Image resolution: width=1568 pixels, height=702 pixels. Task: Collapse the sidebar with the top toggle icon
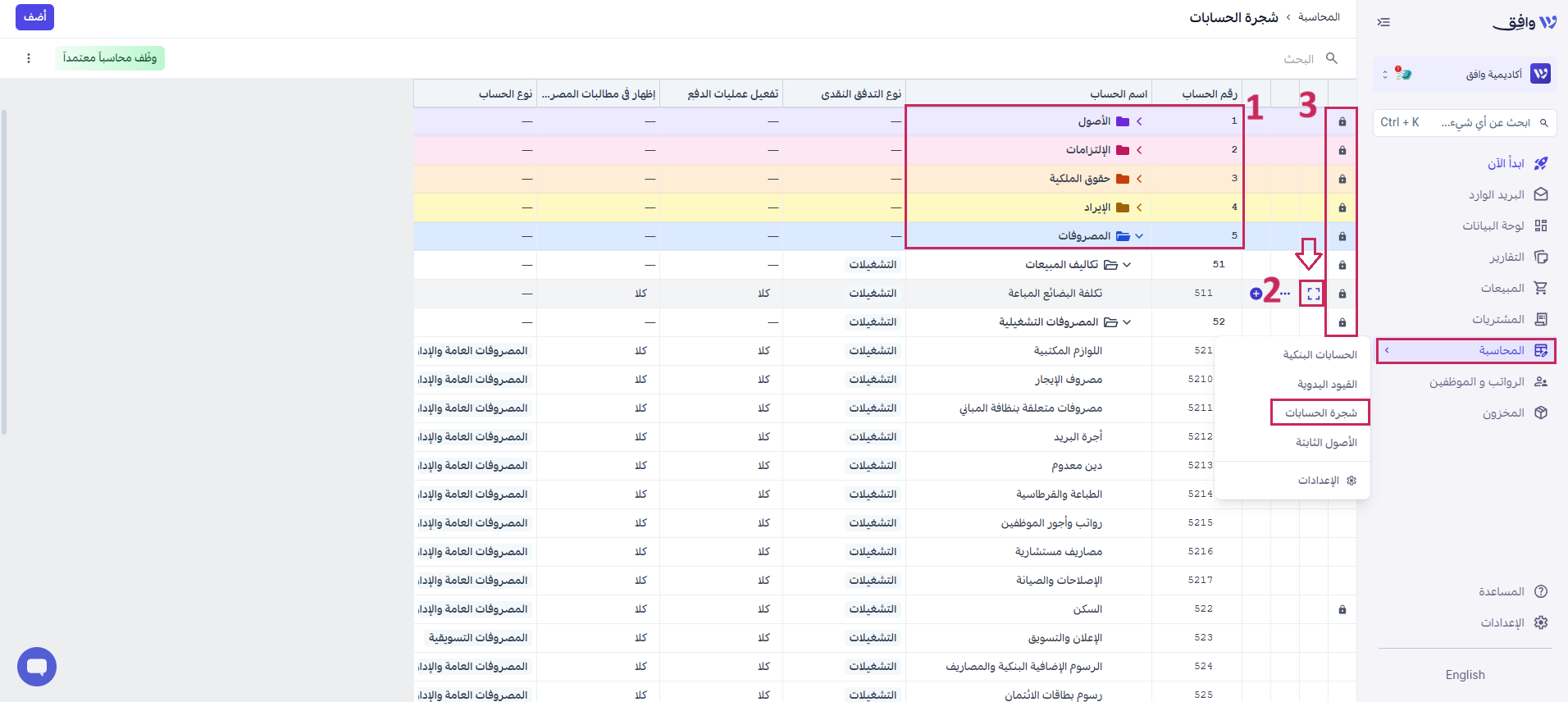pos(1383,22)
